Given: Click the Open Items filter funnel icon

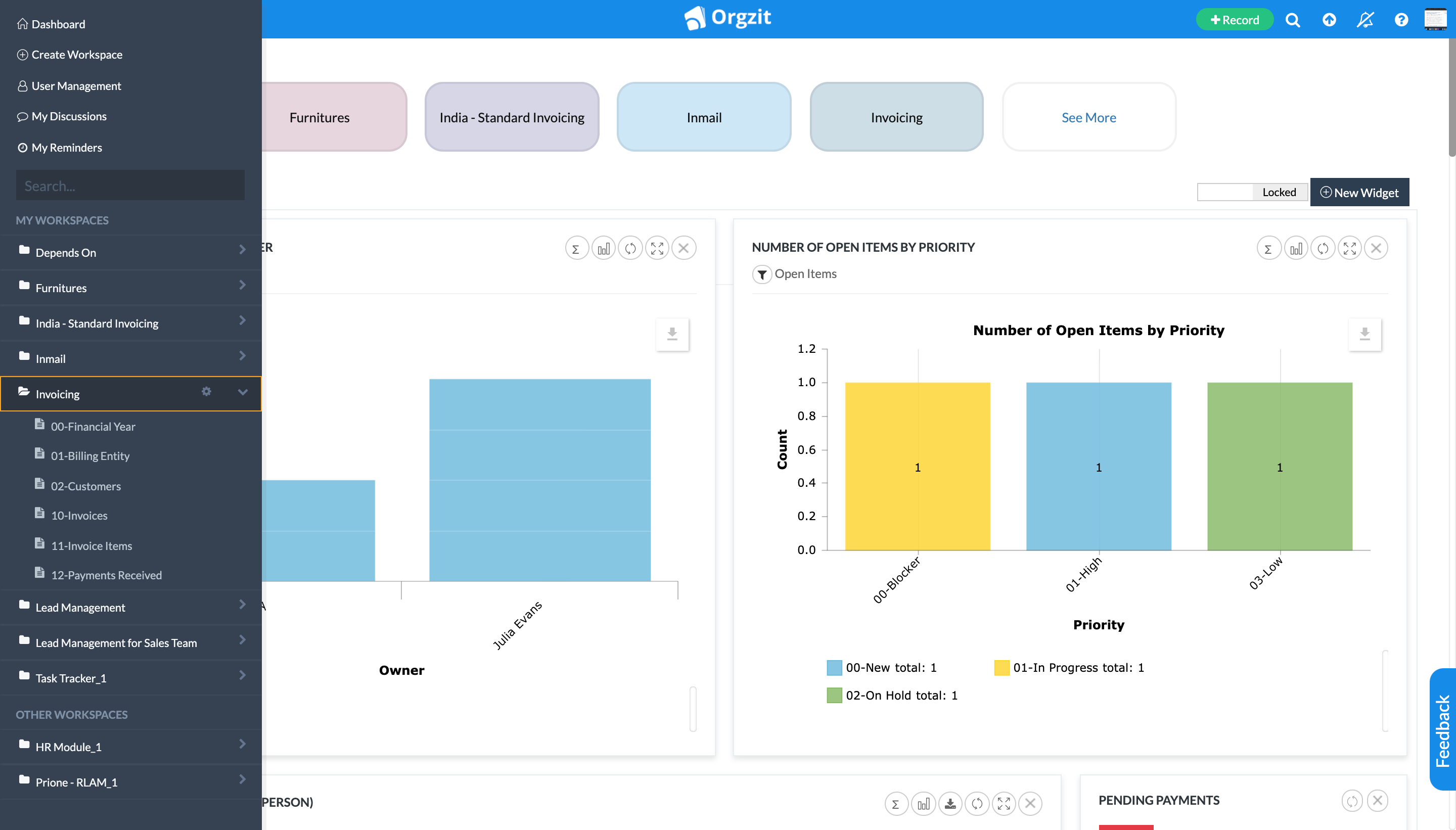Looking at the screenshot, I should click(x=762, y=275).
